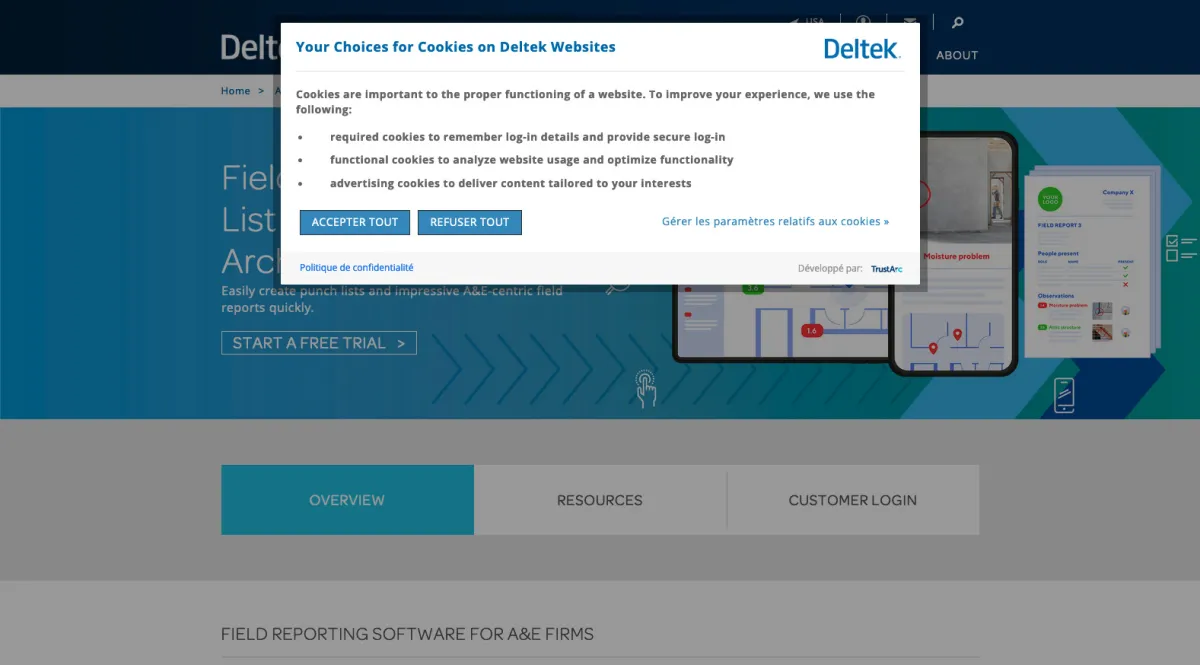Screen dimensions: 1200x665
Task: Click the REFUSER TOUT button
Action: 470,222
